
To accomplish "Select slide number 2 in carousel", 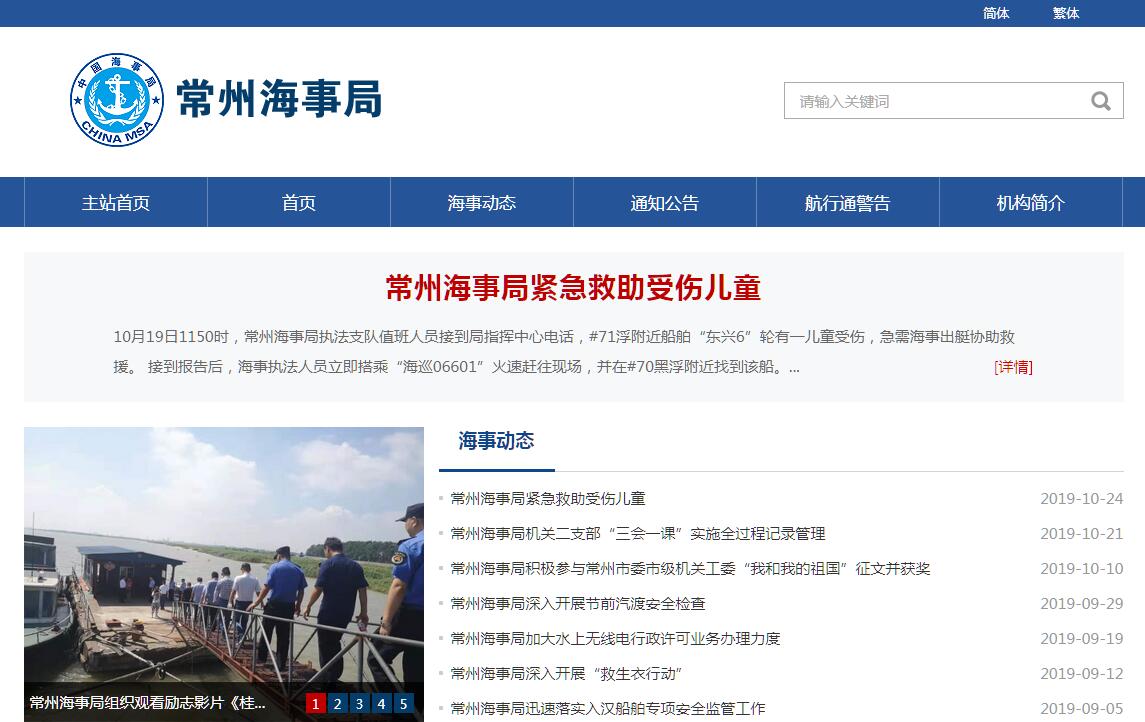I will point(337,703).
